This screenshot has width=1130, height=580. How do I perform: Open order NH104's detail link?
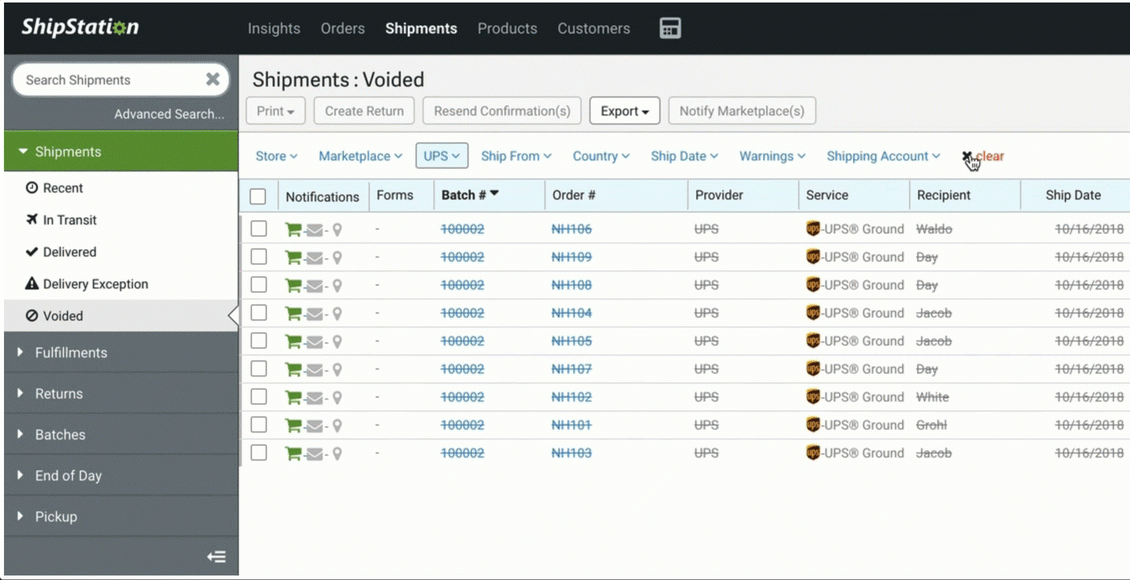point(570,312)
